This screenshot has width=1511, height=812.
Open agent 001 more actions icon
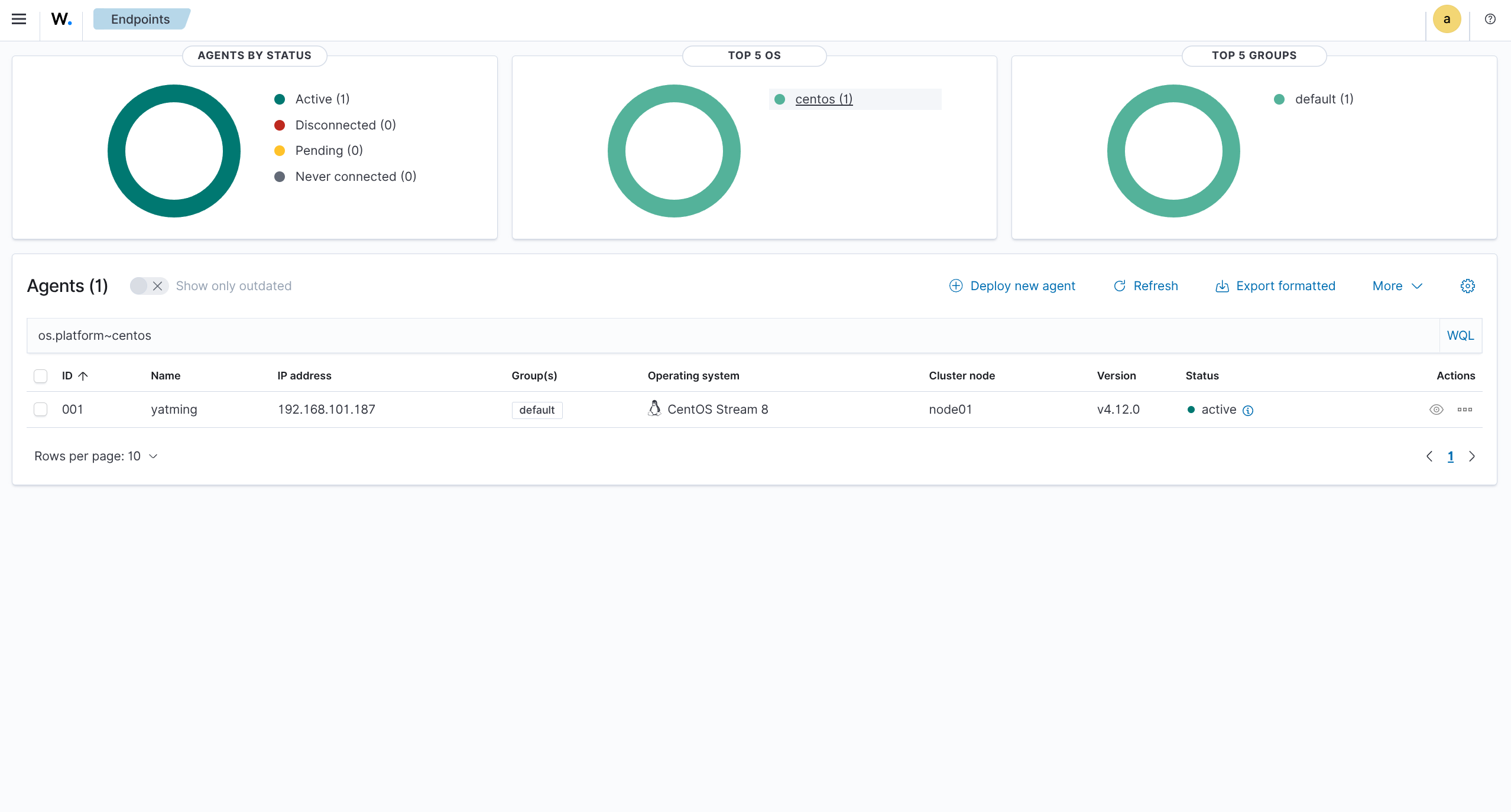click(1464, 410)
